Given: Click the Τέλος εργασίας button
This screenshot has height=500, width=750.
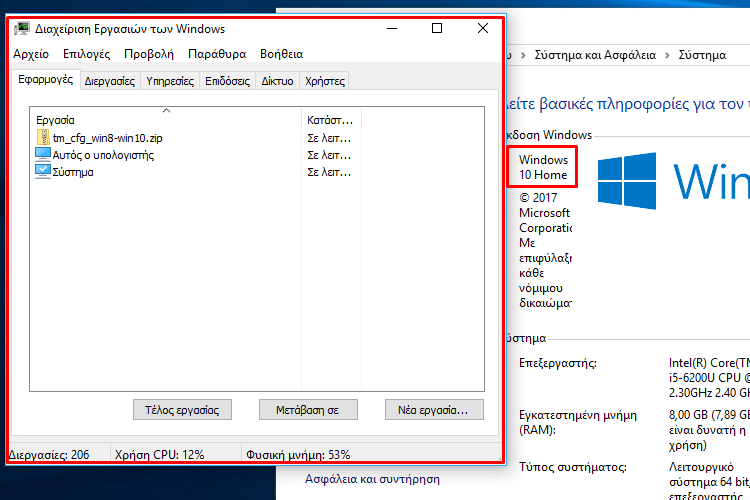Looking at the screenshot, I should [x=182, y=410].
